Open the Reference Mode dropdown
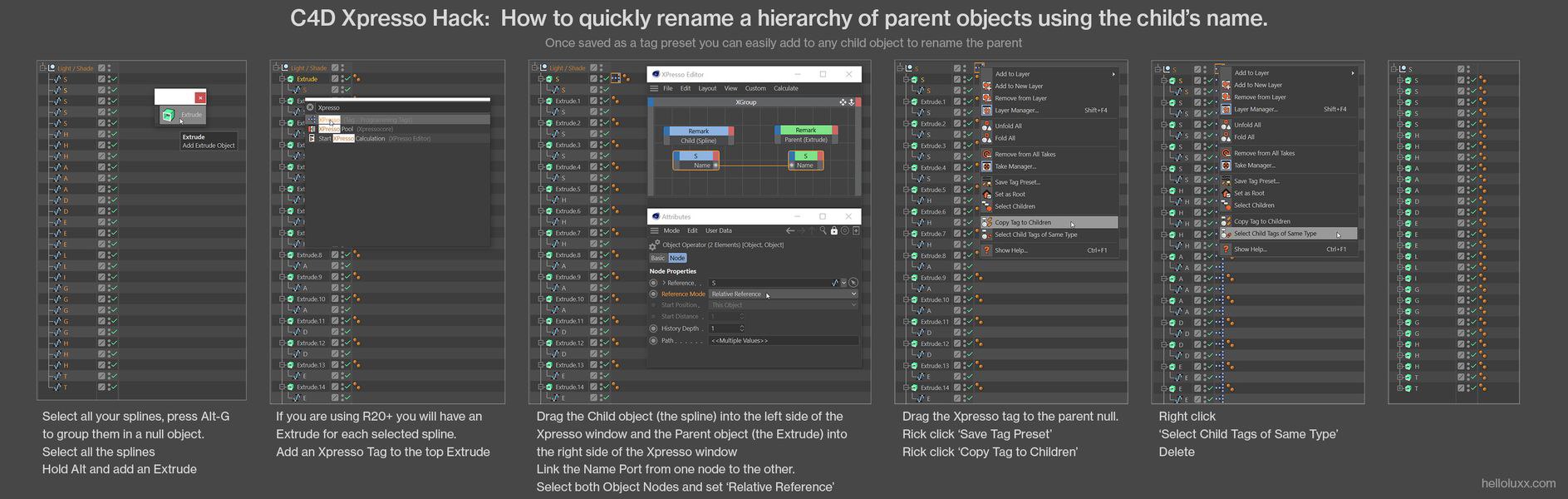This screenshot has width=1568, height=499. pos(784,294)
